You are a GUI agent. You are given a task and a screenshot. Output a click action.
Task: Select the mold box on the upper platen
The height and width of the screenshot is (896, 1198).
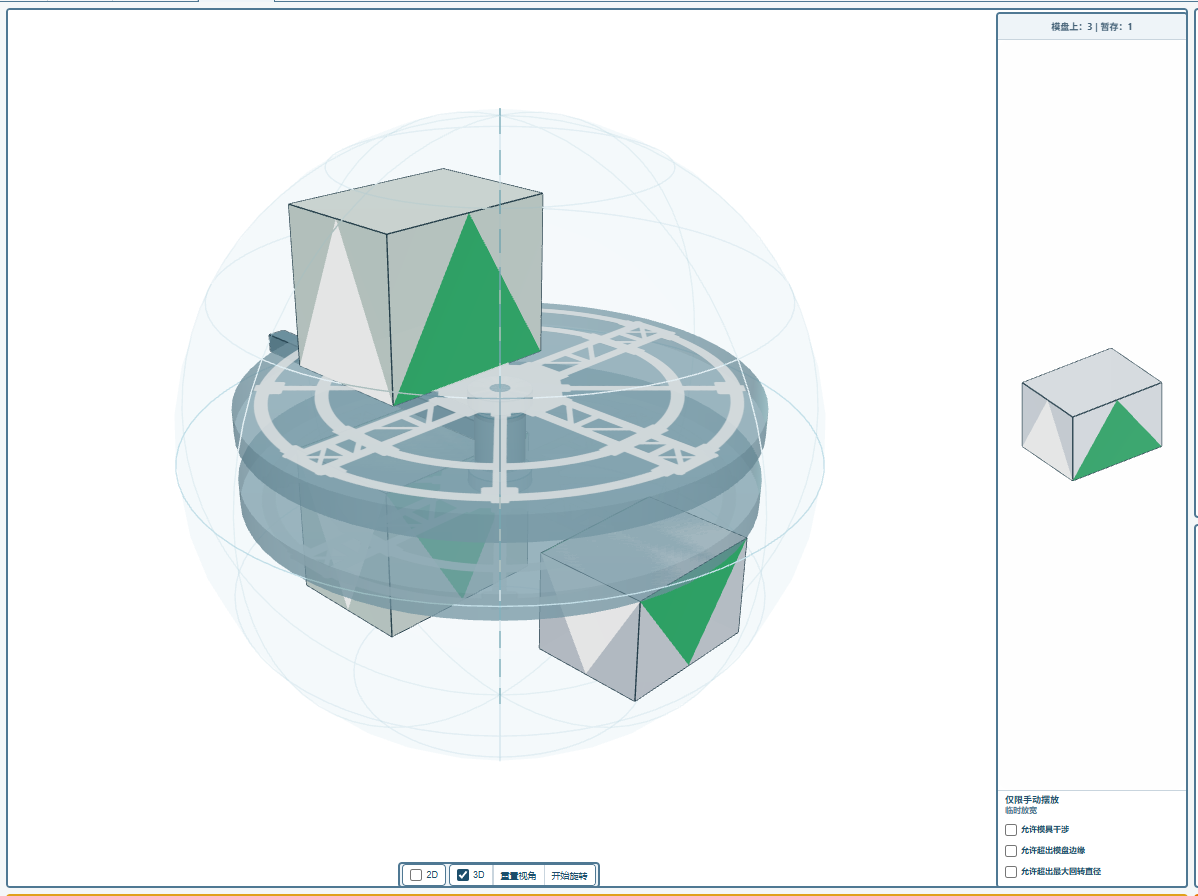coord(416,286)
